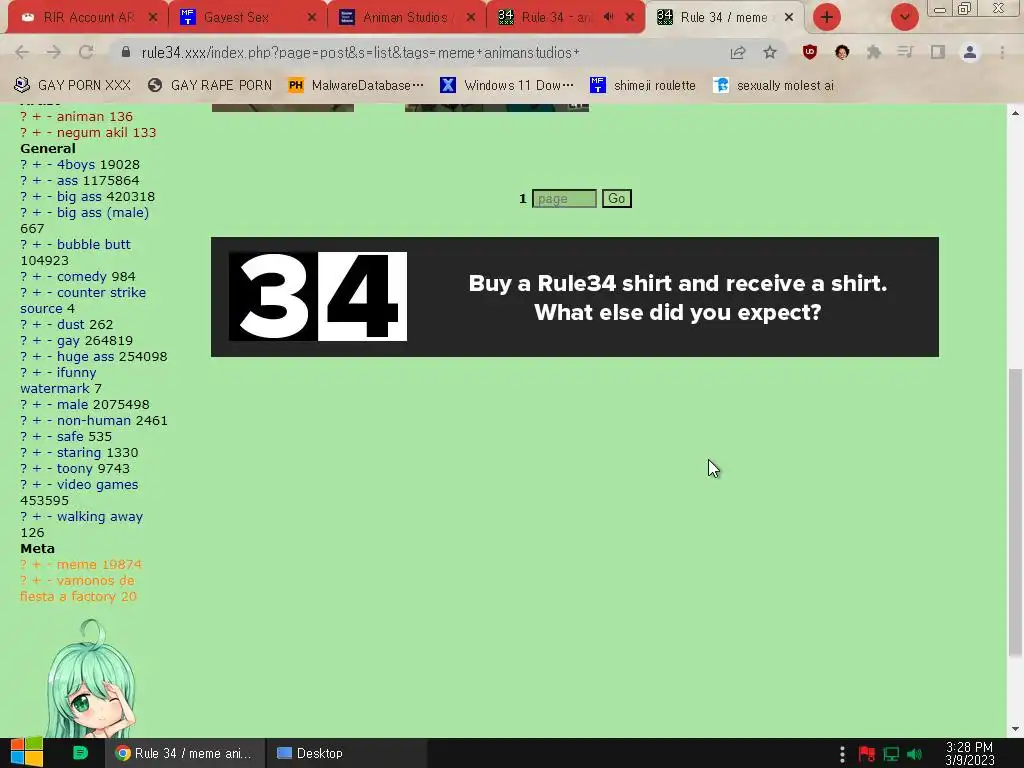The image size is (1024, 768).
Task: Click the address bar URL
Action: [x=360, y=52]
